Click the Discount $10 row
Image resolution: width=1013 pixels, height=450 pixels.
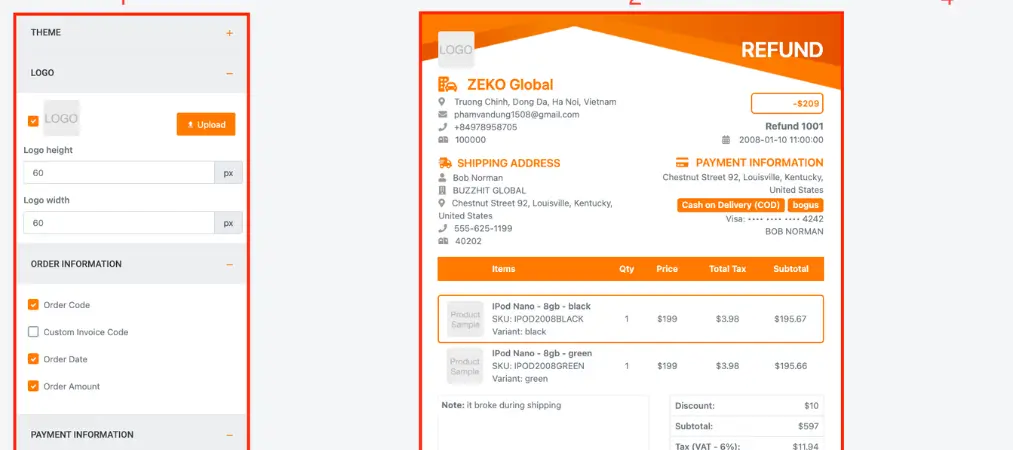(747, 406)
